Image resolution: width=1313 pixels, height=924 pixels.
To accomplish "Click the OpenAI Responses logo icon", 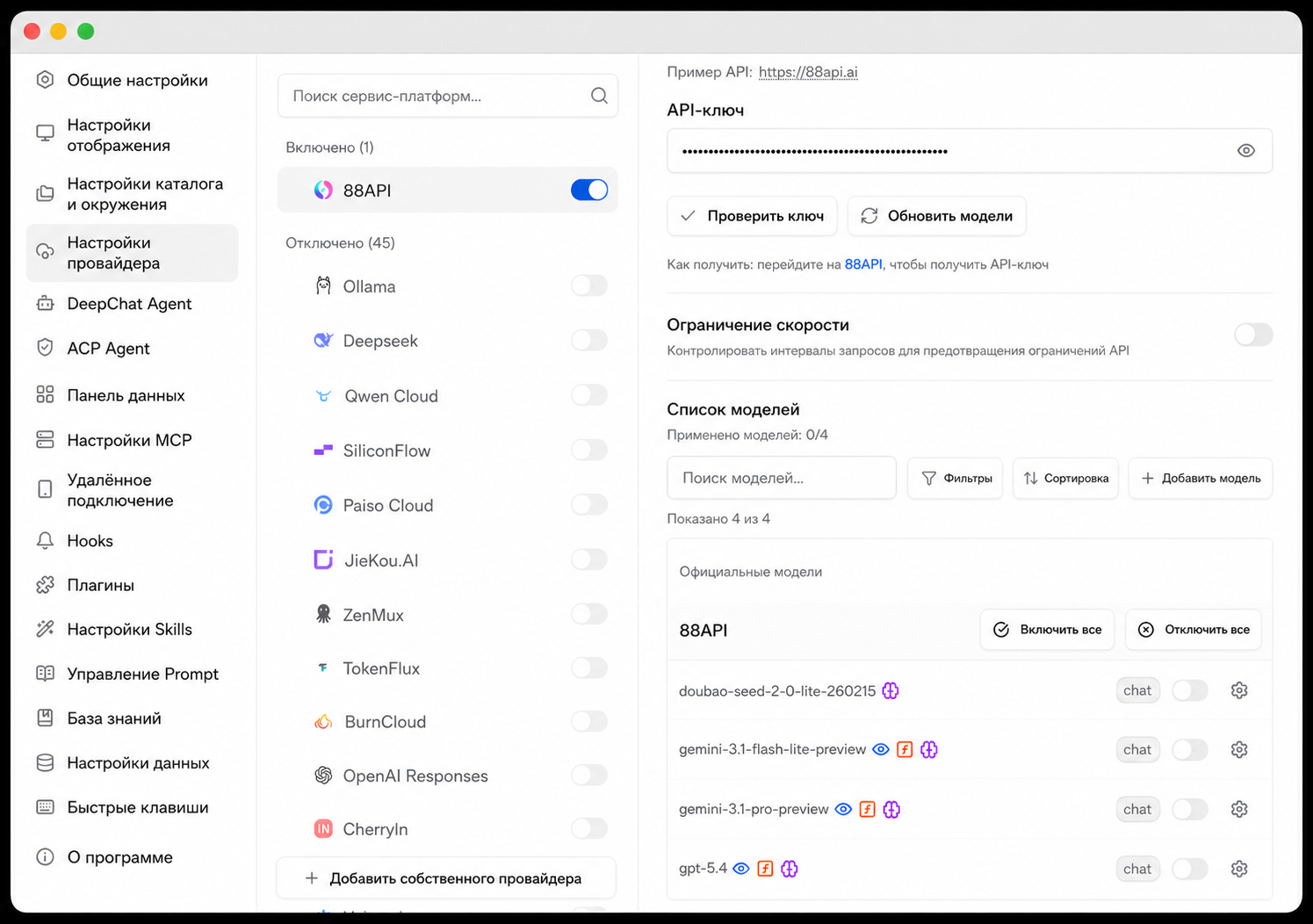I will (323, 776).
